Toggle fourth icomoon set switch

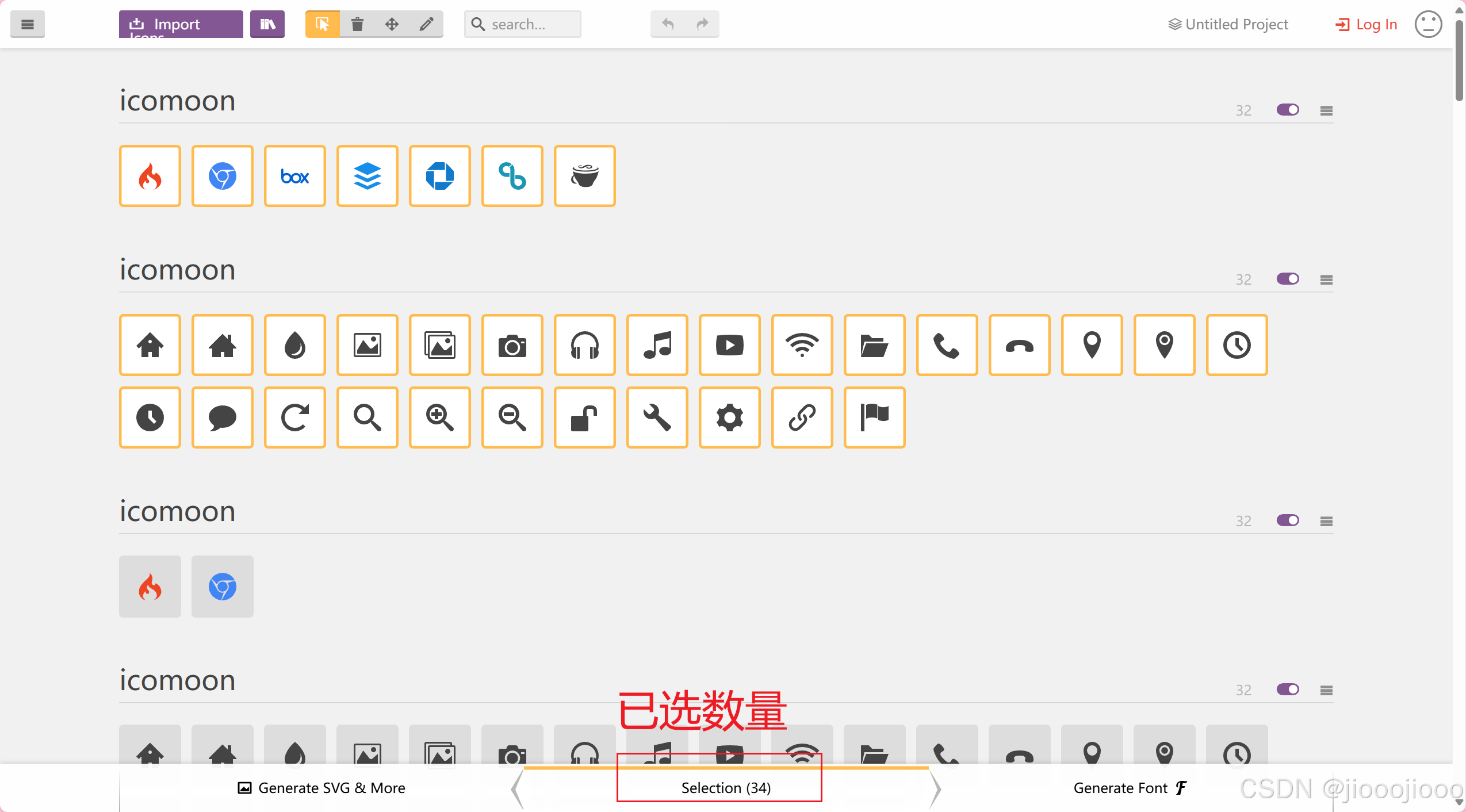[1288, 690]
